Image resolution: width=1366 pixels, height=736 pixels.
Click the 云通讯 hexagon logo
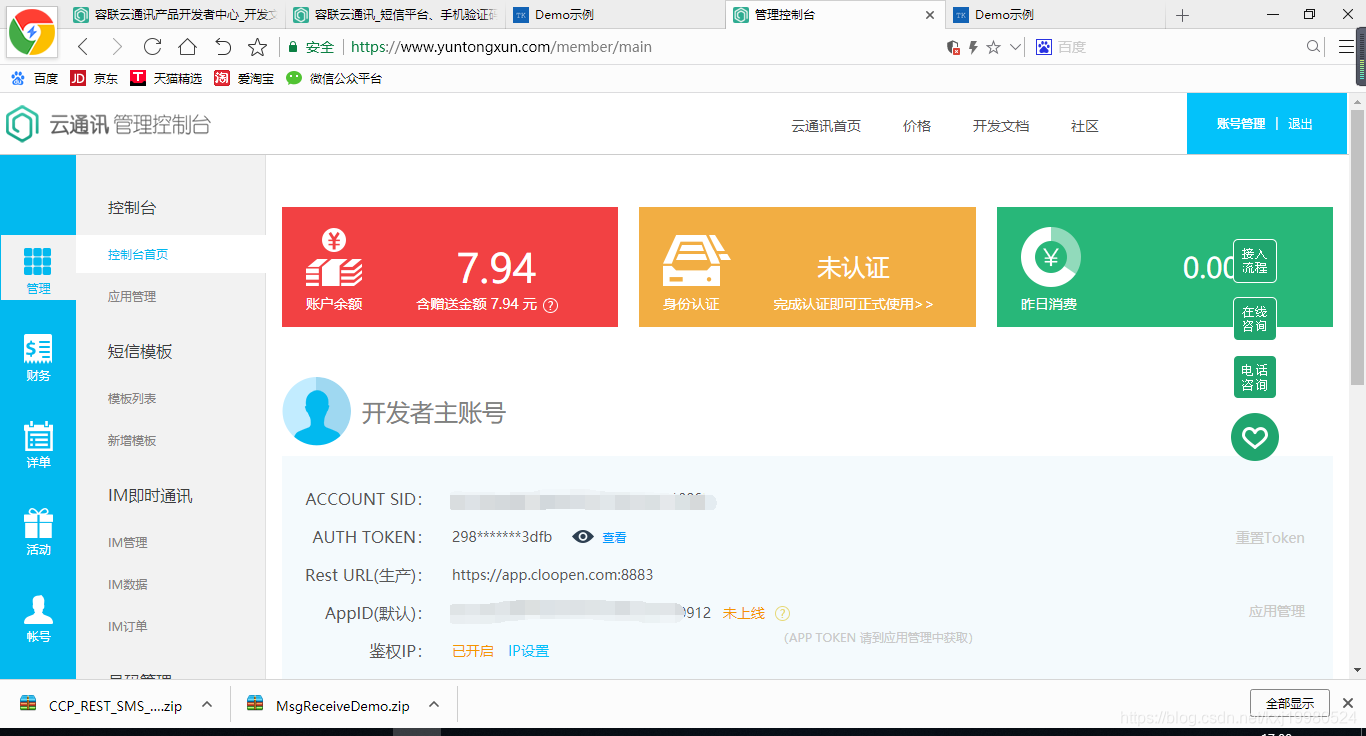point(21,125)
